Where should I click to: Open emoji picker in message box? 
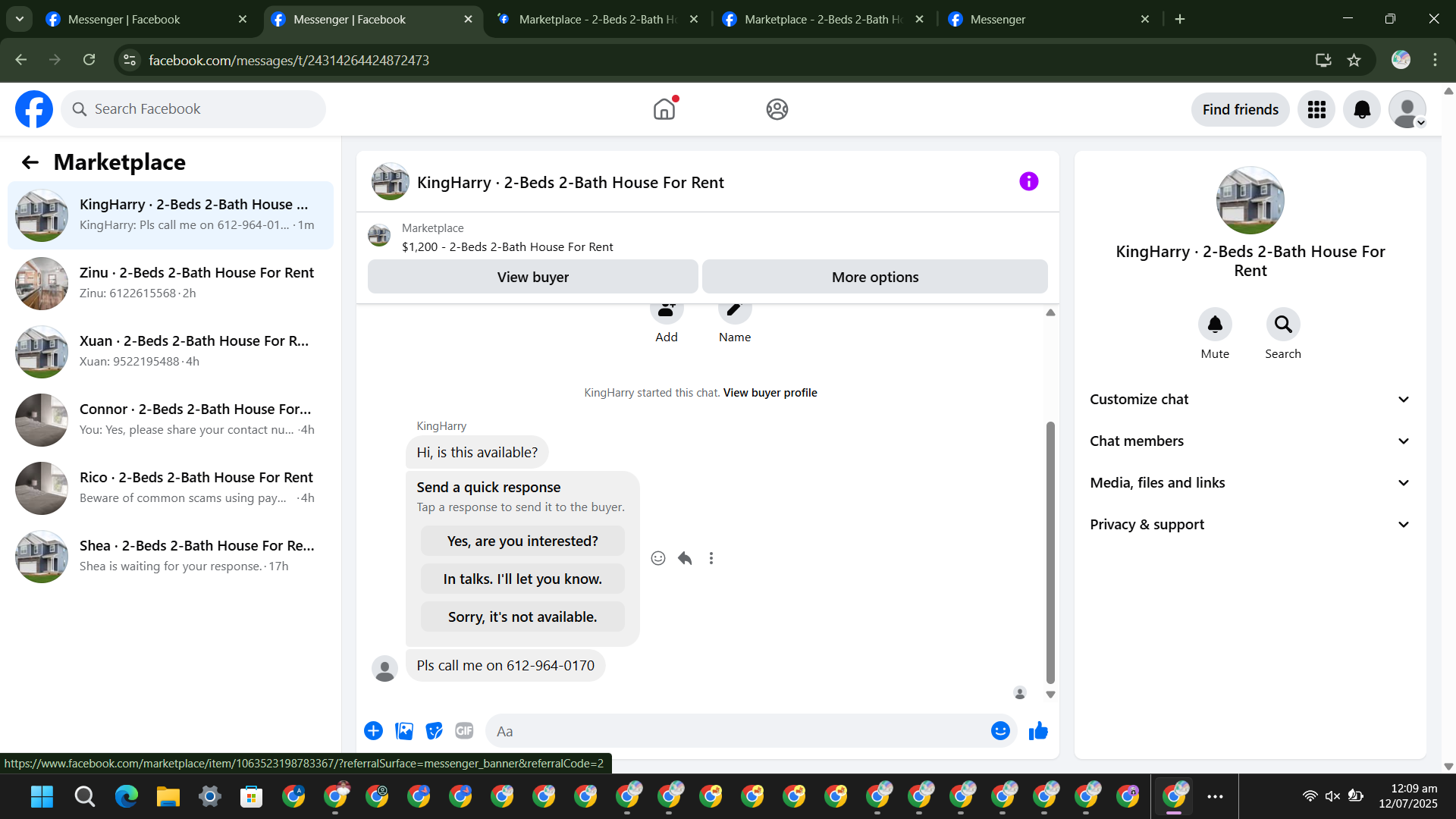pos(1000,730)
